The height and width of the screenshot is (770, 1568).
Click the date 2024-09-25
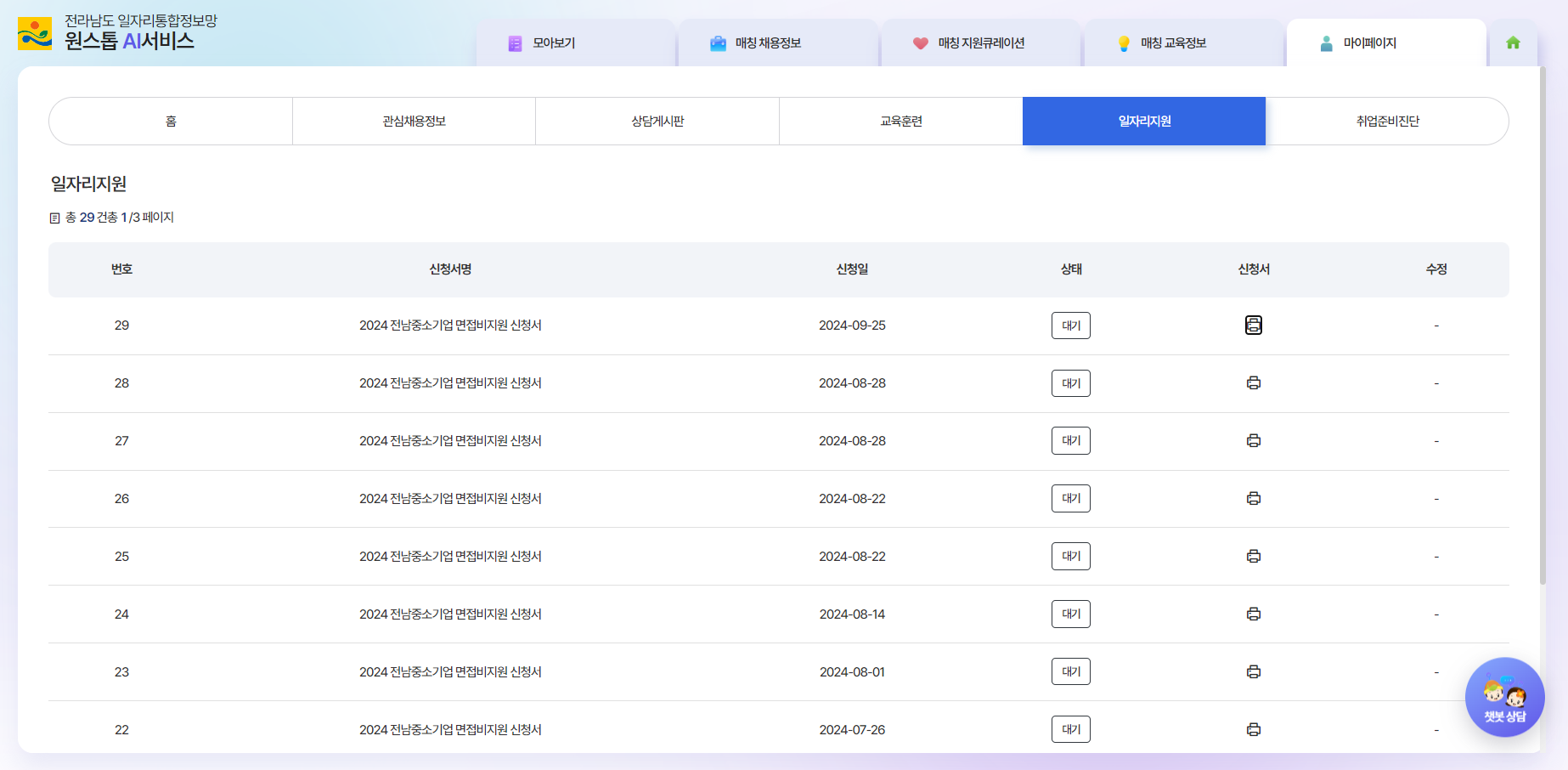(852, 326)
